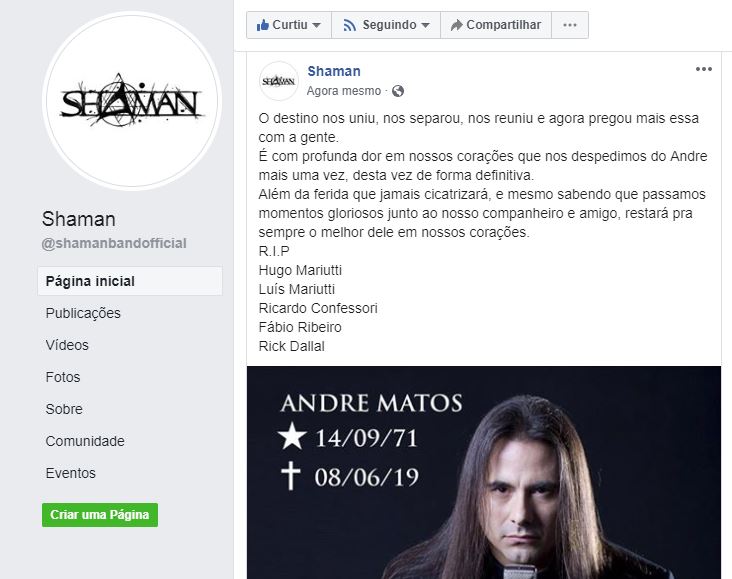Open the post options three-dots menu
The width and height of the screenshot is (732, 579).
pyautogui.click(x=704, y=69)
